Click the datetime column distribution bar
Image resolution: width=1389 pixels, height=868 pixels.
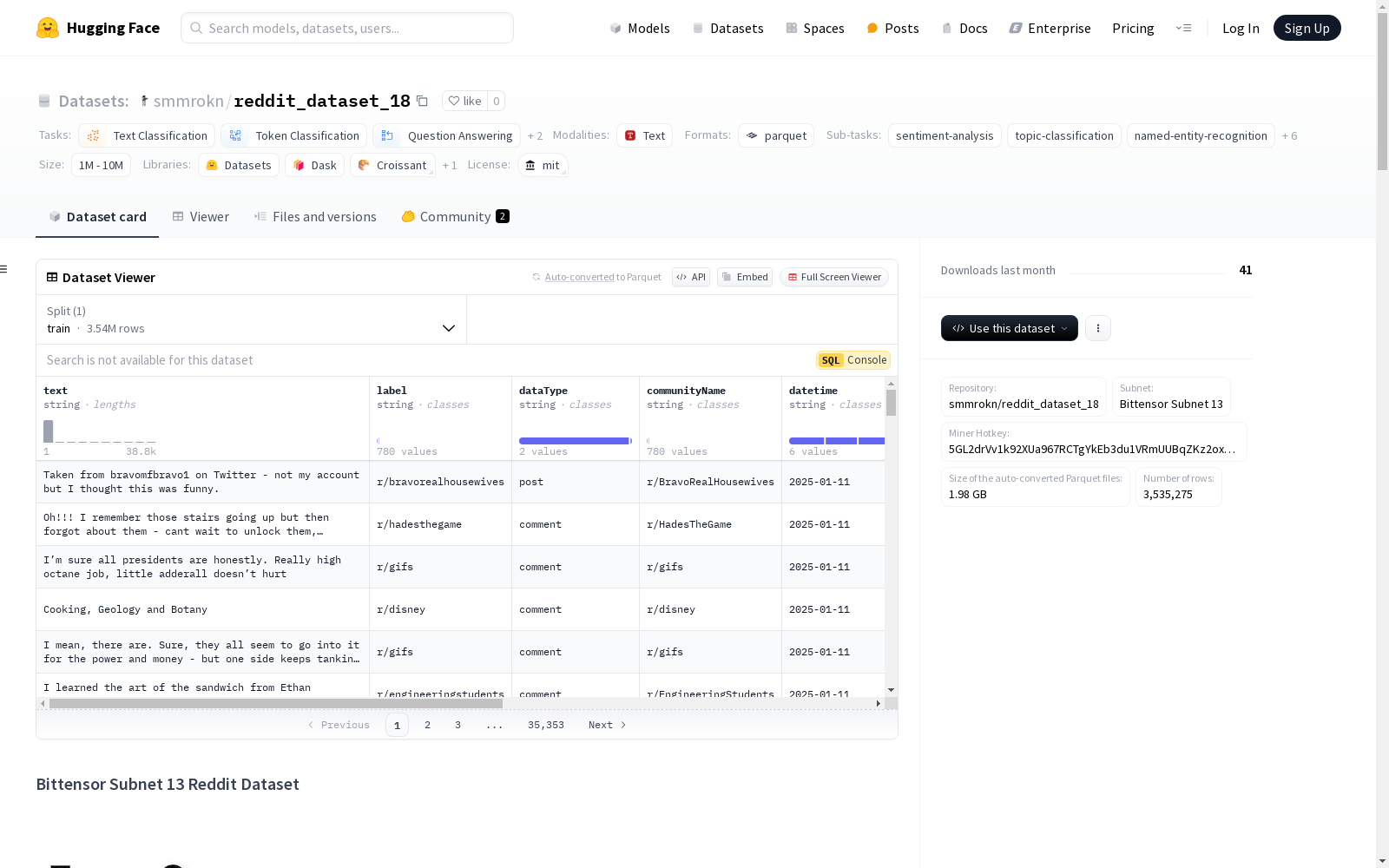point(837,441)
